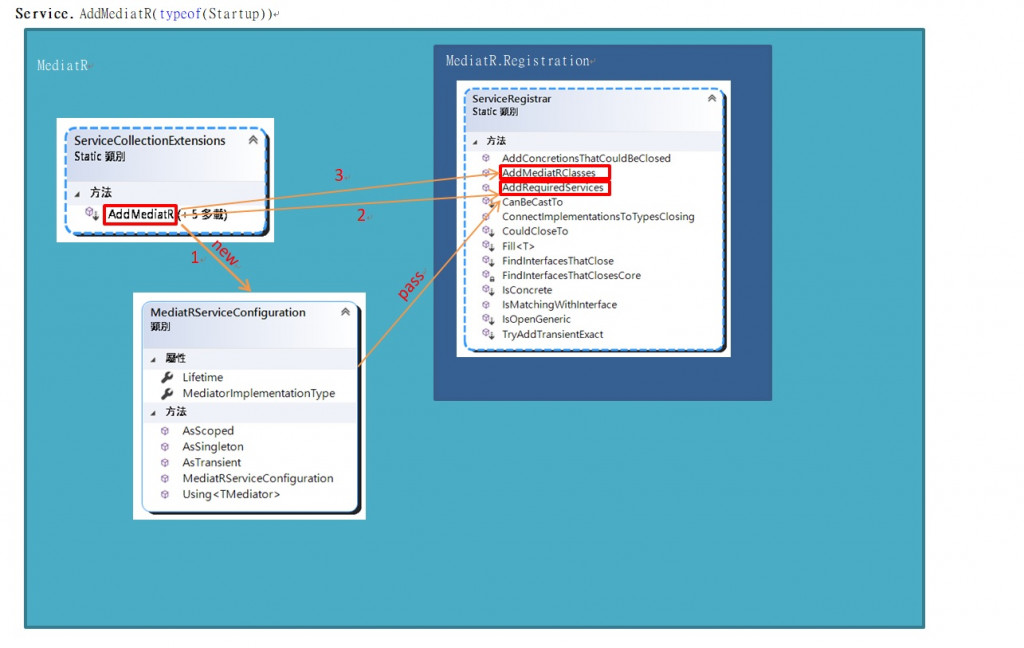Click the '+ 5 多載' overloads text
1024x648 pixels.
pos(203,214)
